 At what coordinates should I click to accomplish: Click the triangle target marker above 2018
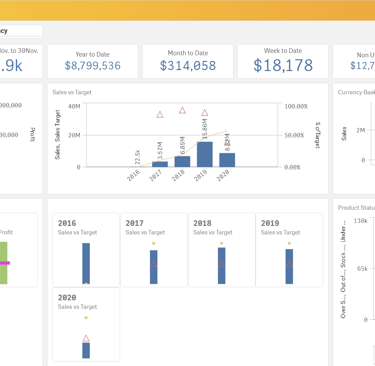point(182,110)
